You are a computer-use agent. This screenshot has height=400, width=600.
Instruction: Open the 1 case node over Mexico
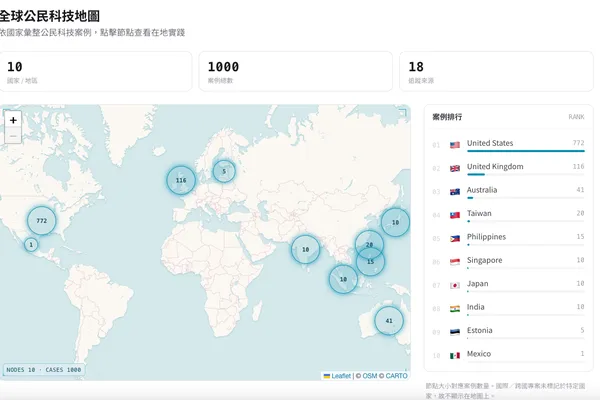click(31, 245)
